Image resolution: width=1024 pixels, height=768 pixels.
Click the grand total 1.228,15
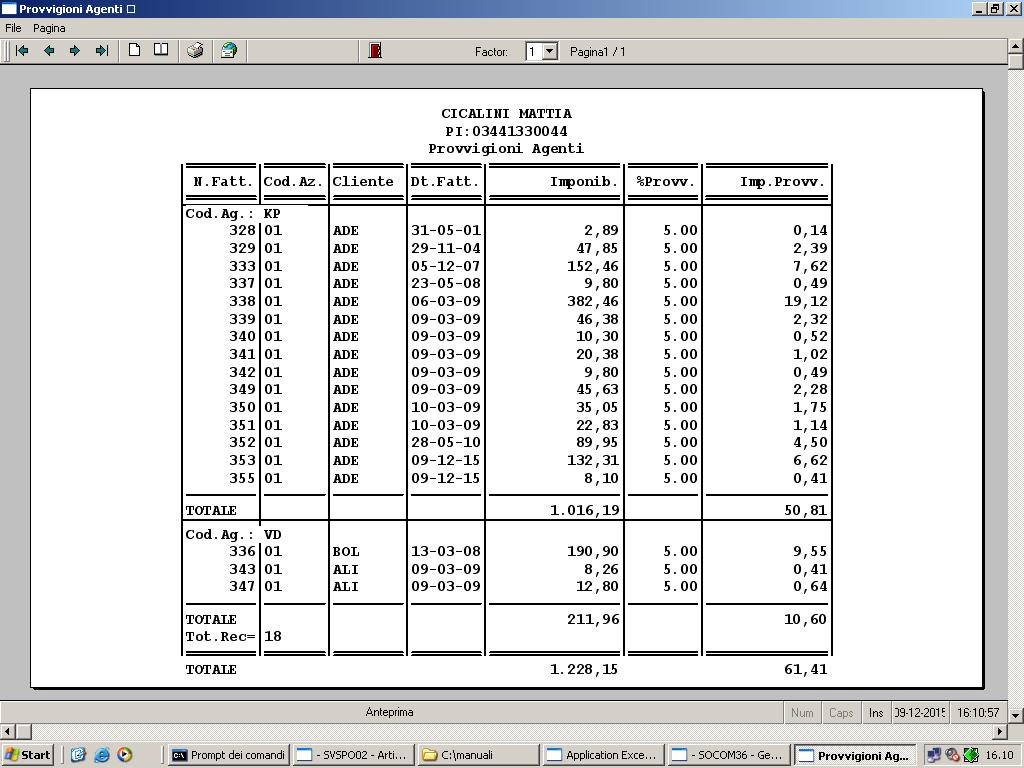point(584,669)
